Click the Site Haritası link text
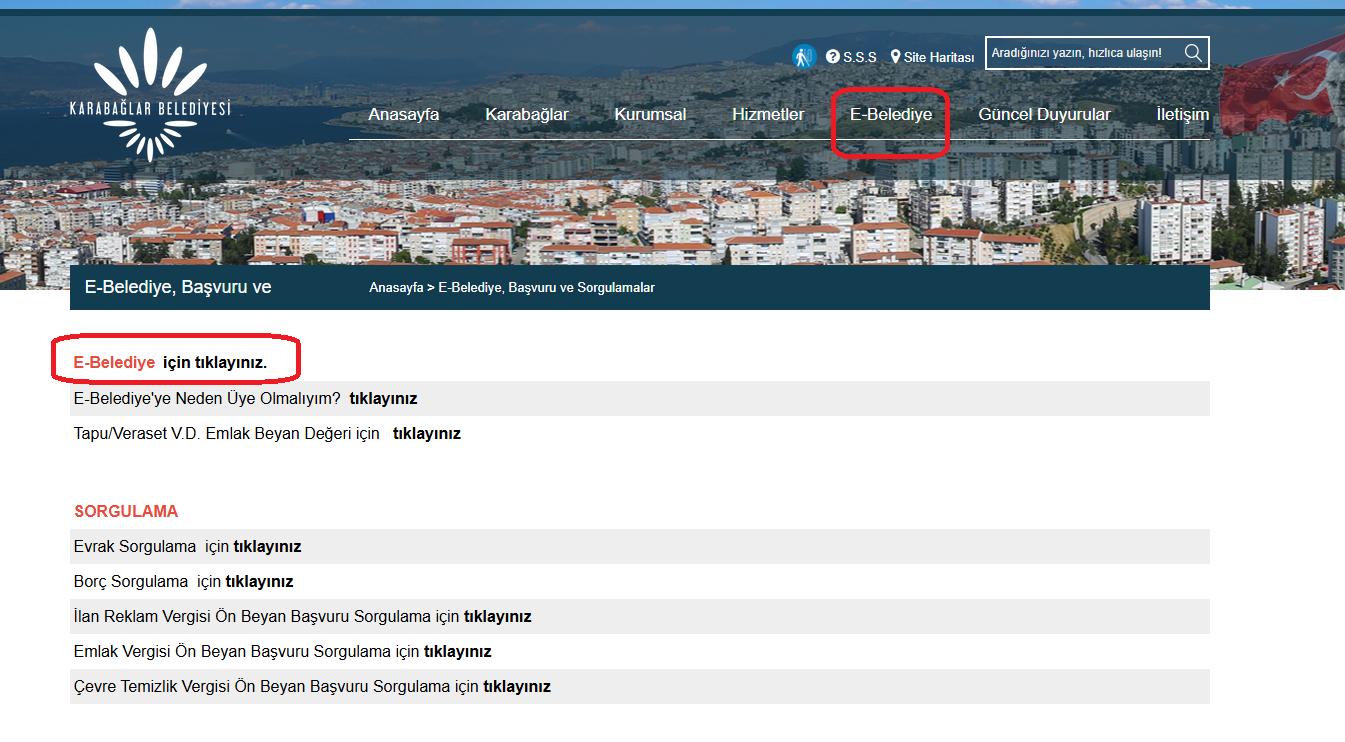1345x742 pixels. pos(939,58)
